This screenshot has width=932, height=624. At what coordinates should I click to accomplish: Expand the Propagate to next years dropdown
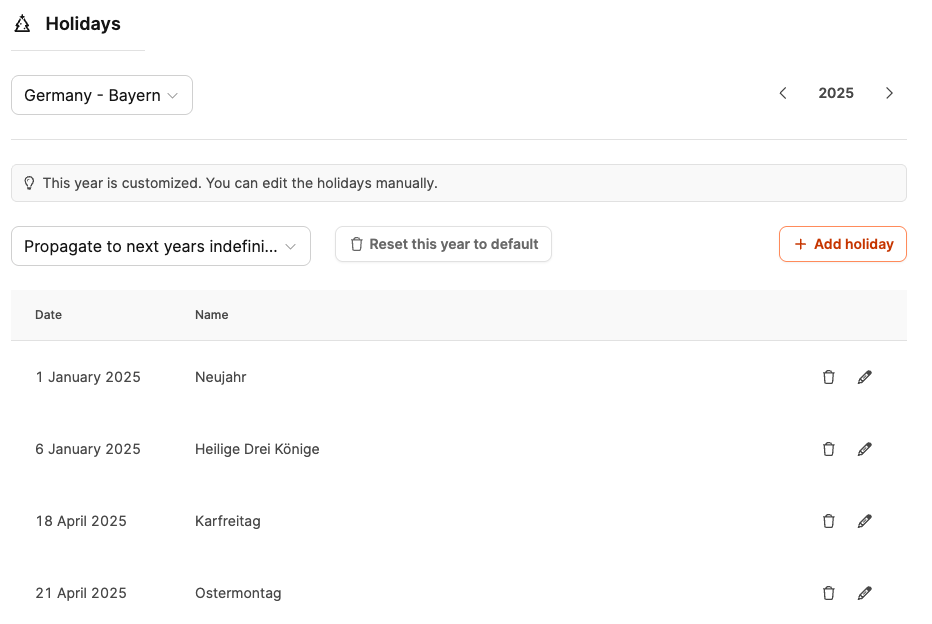coord(161,246)
